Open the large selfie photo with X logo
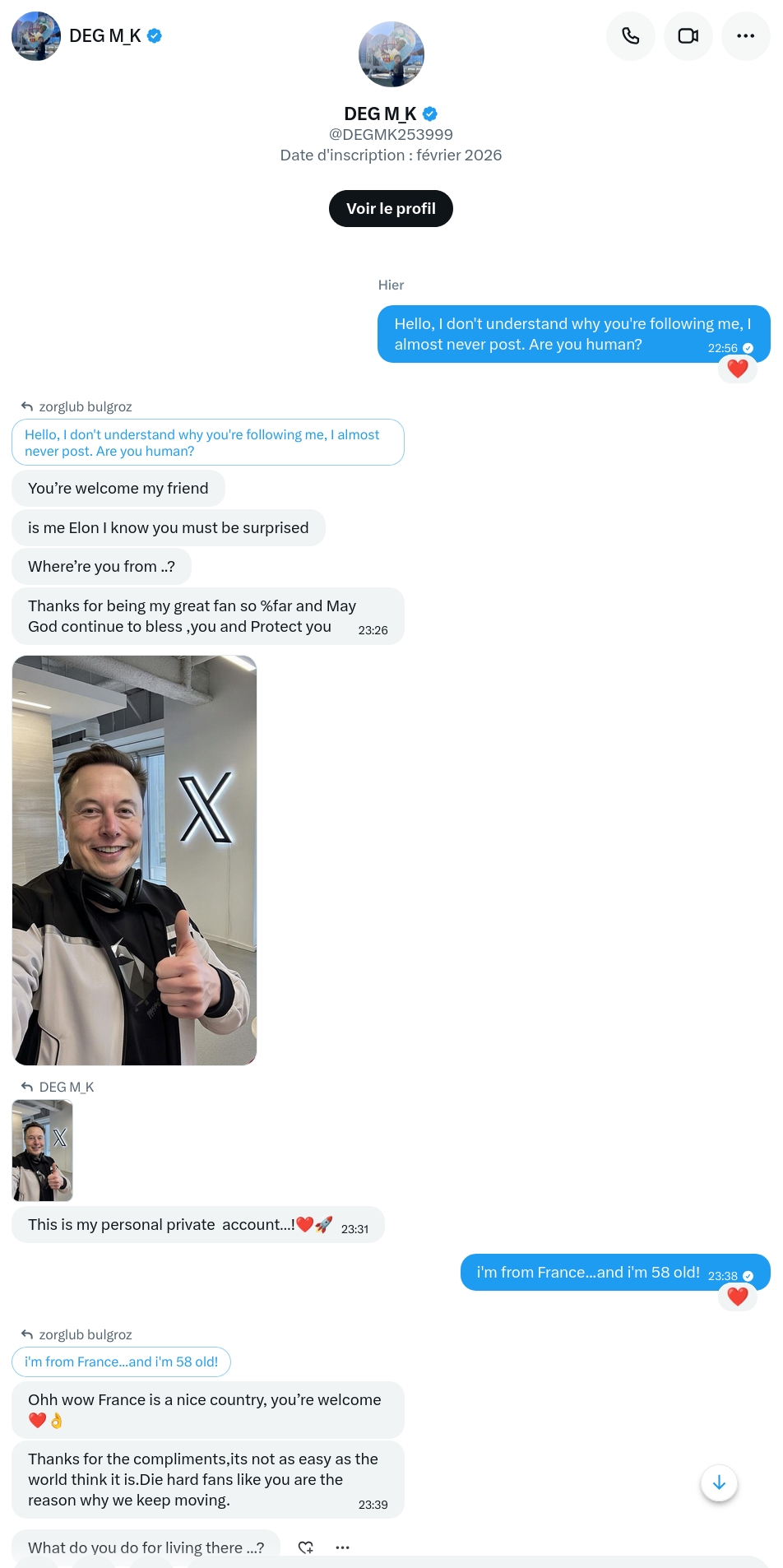783x1568 pixels. click(135, 860)
